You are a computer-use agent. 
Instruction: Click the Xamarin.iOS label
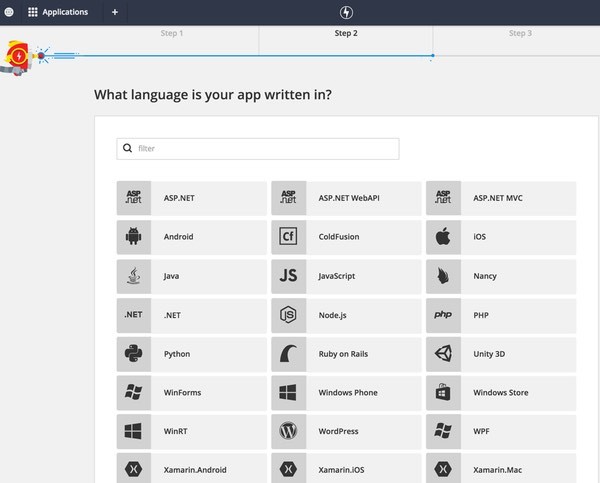[x=341, y=470]
